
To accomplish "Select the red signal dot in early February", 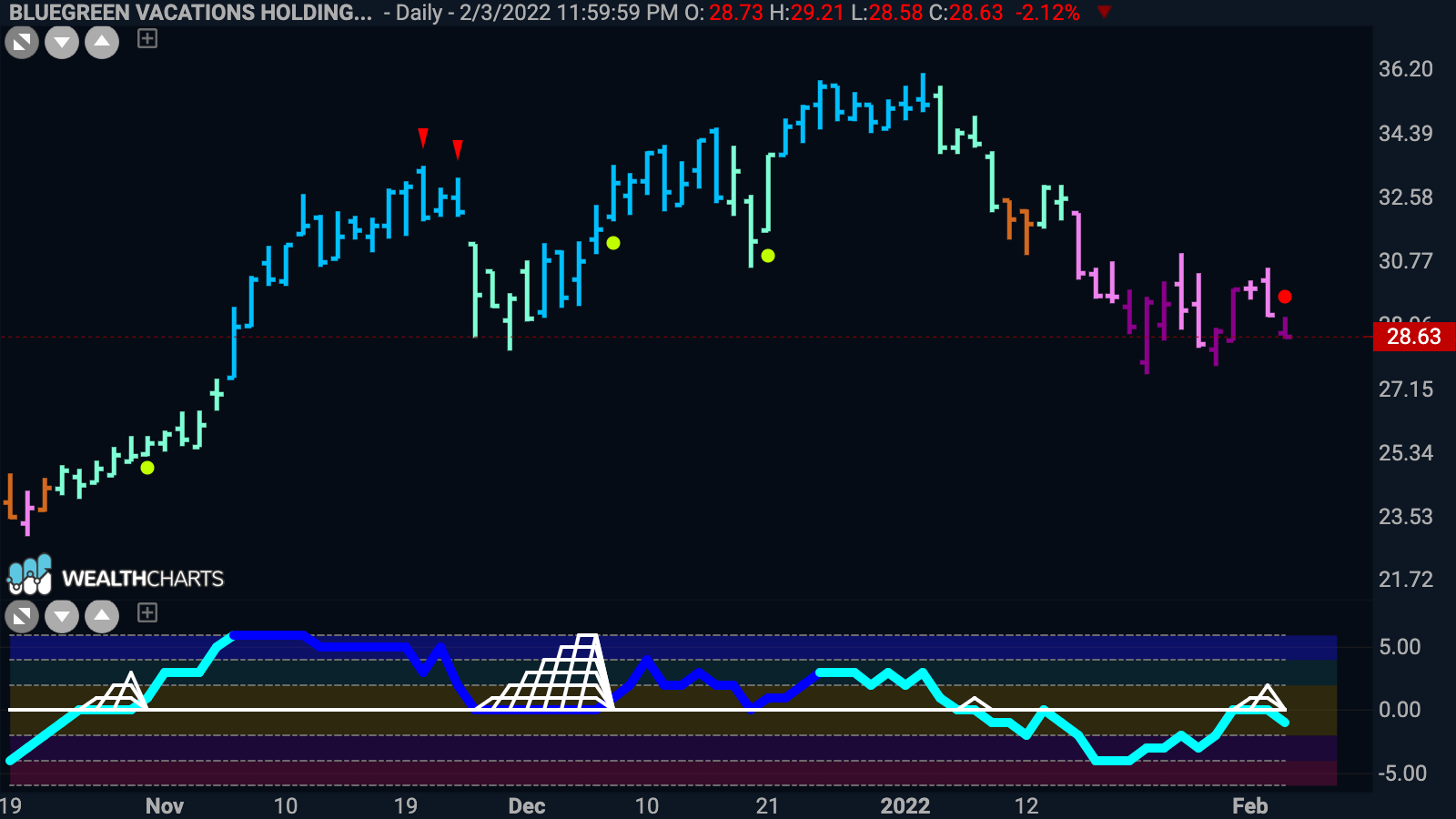I will [x=1285, y=297].
